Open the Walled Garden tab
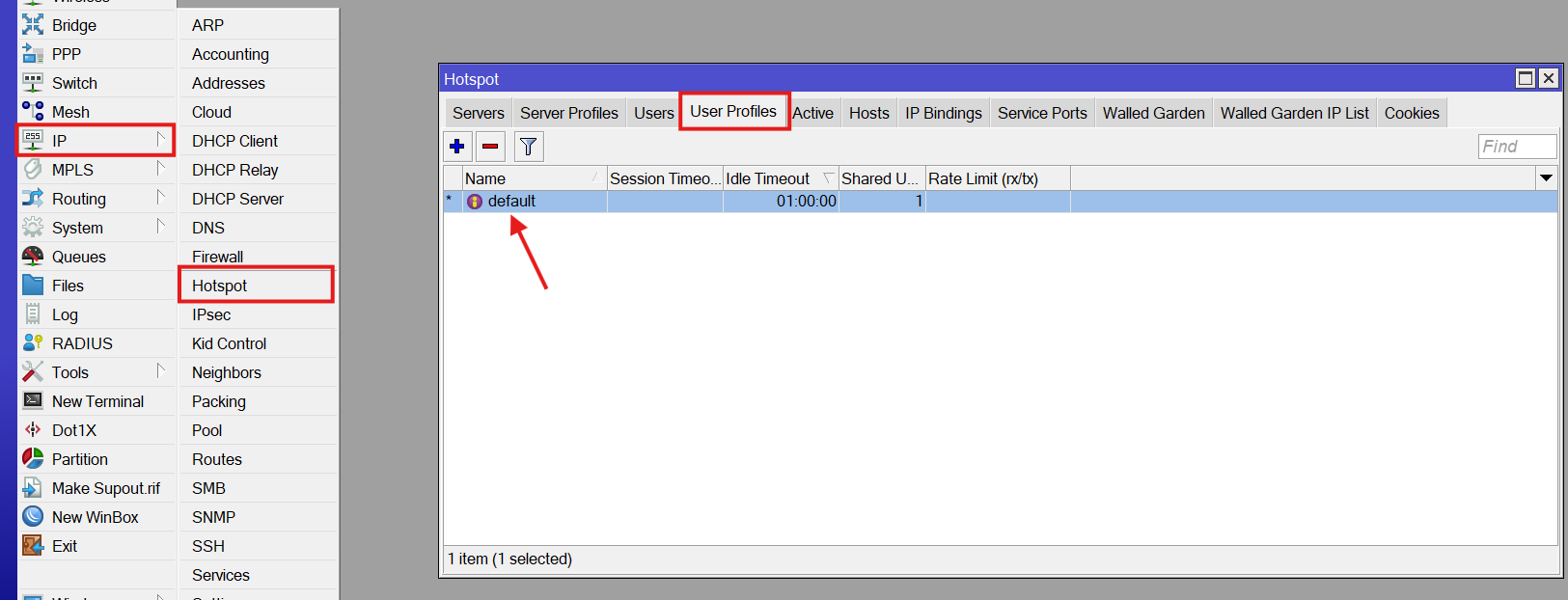The width and height of the screenshot is (1568, 600). click(x=1153, y=113)
